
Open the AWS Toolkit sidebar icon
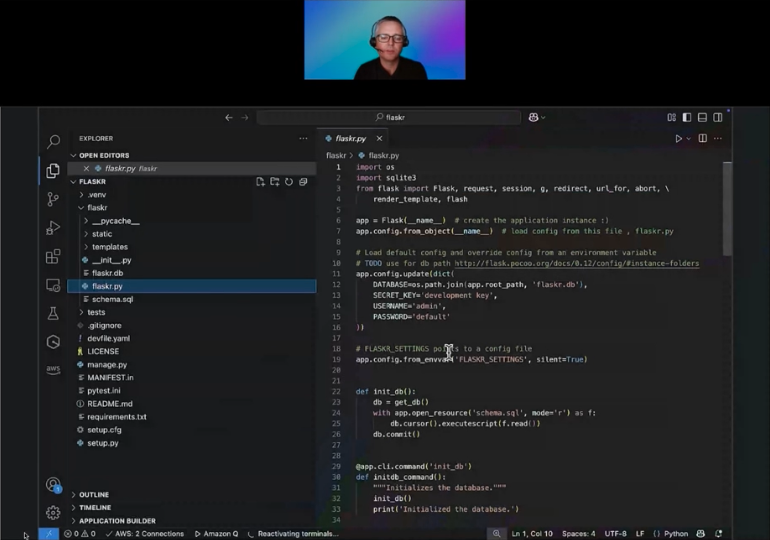[53, 369]
